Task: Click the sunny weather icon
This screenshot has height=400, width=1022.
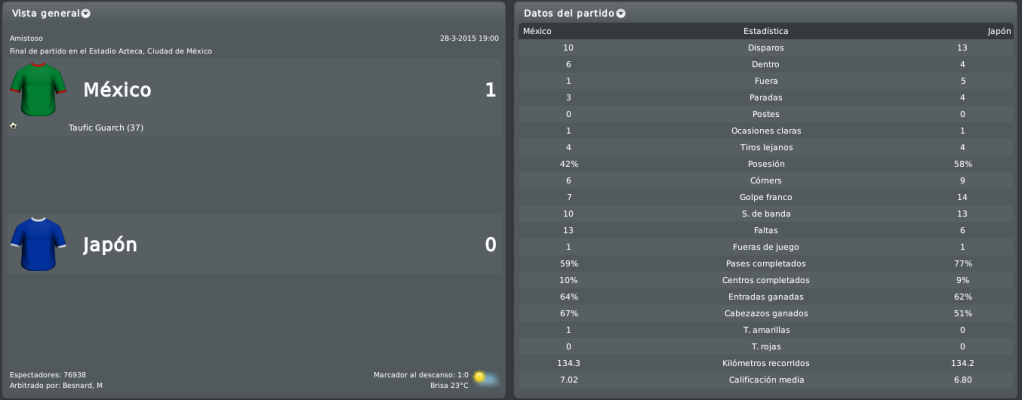Action: coord(486,379)
